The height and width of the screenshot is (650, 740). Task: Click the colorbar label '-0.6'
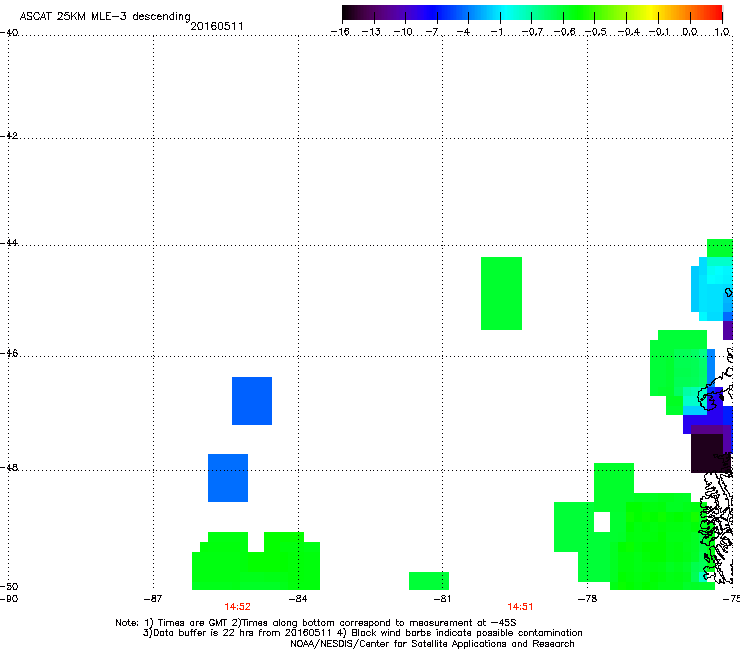click(x=564, y=32)
